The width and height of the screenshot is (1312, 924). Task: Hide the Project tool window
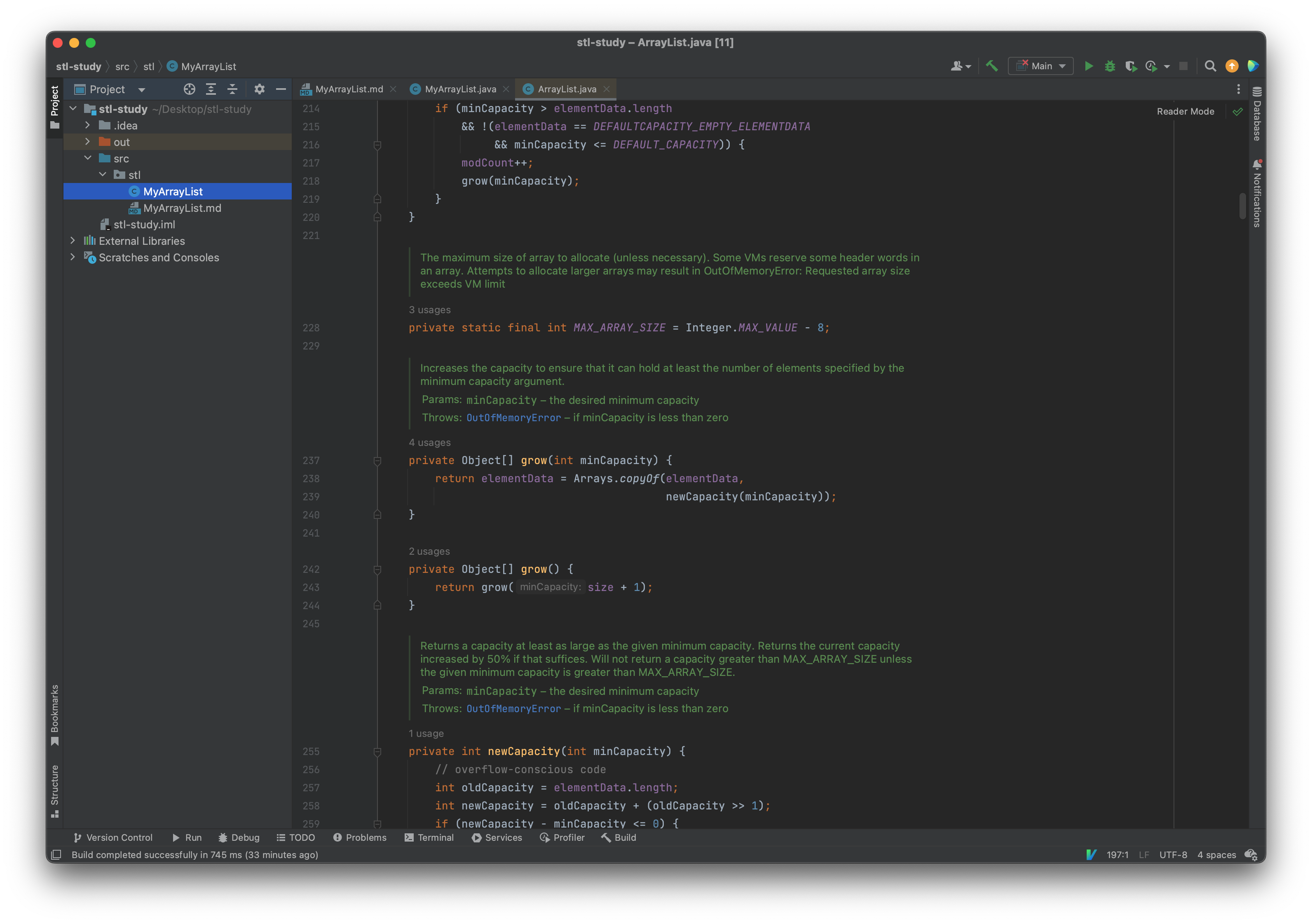pos(281,89)
